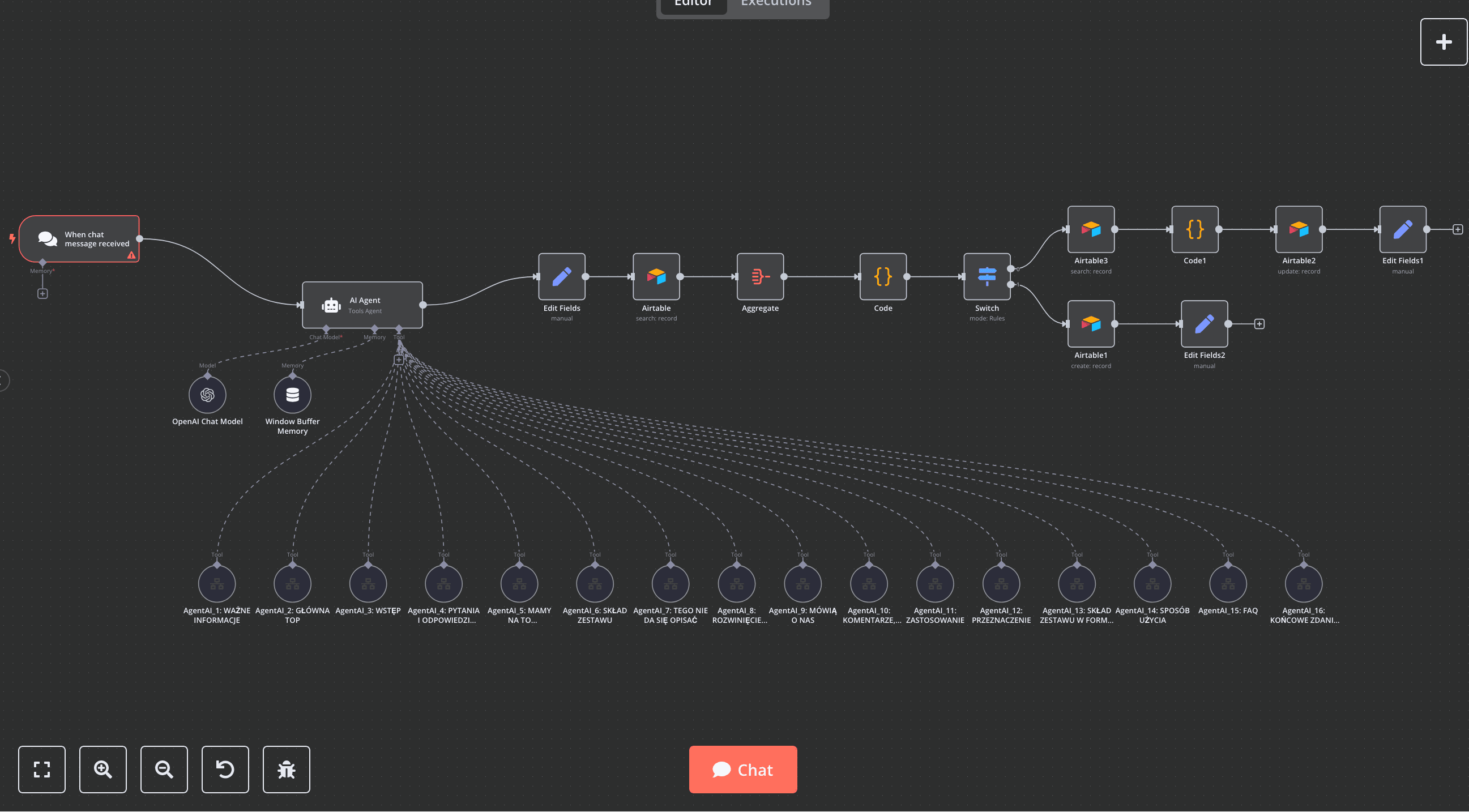Select the Edit Fields node
The width and height of the screenshot is (1469, 812).
coord(562,276)
